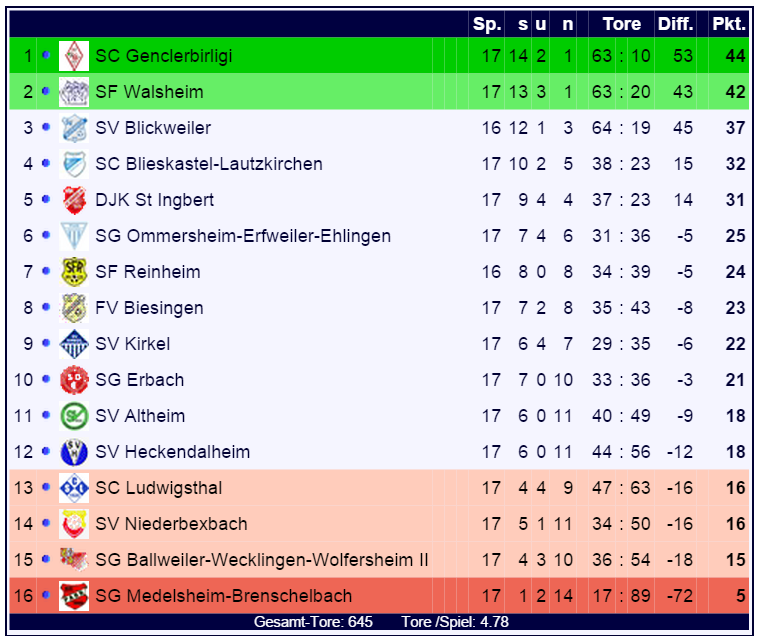The height and width of the screenshot is (638, 762).
Task: Click the SV Altheim green logo
Action: point(74,416)
